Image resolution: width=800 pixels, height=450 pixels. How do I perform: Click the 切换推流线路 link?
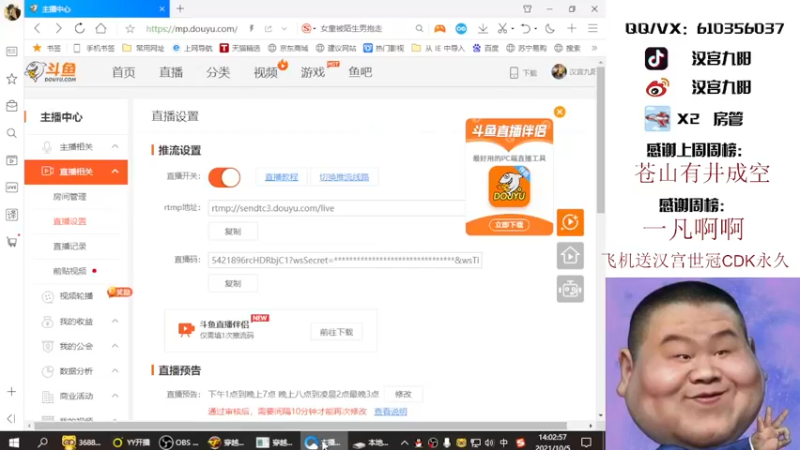[344, 177]
